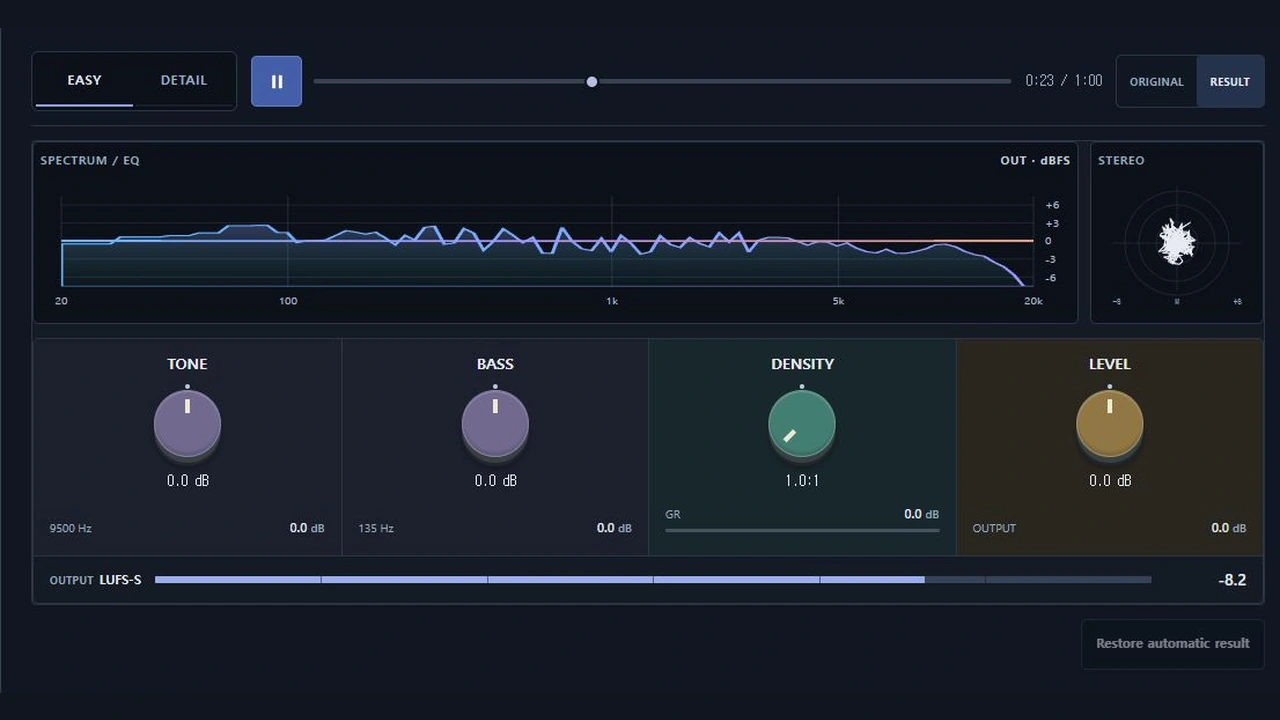The image size is (1280, 720).
Task: Click the 1.0:1 density ratio value
Action: coord(802,481)
